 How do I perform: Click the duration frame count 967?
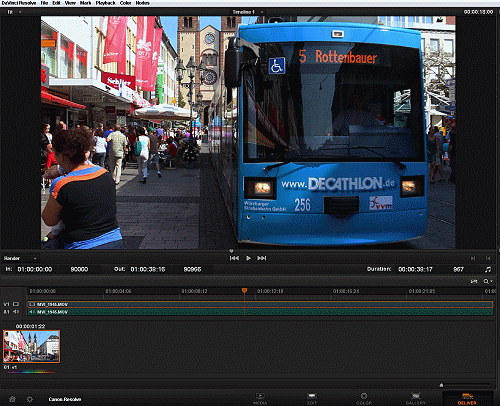[x=458, y=269]
